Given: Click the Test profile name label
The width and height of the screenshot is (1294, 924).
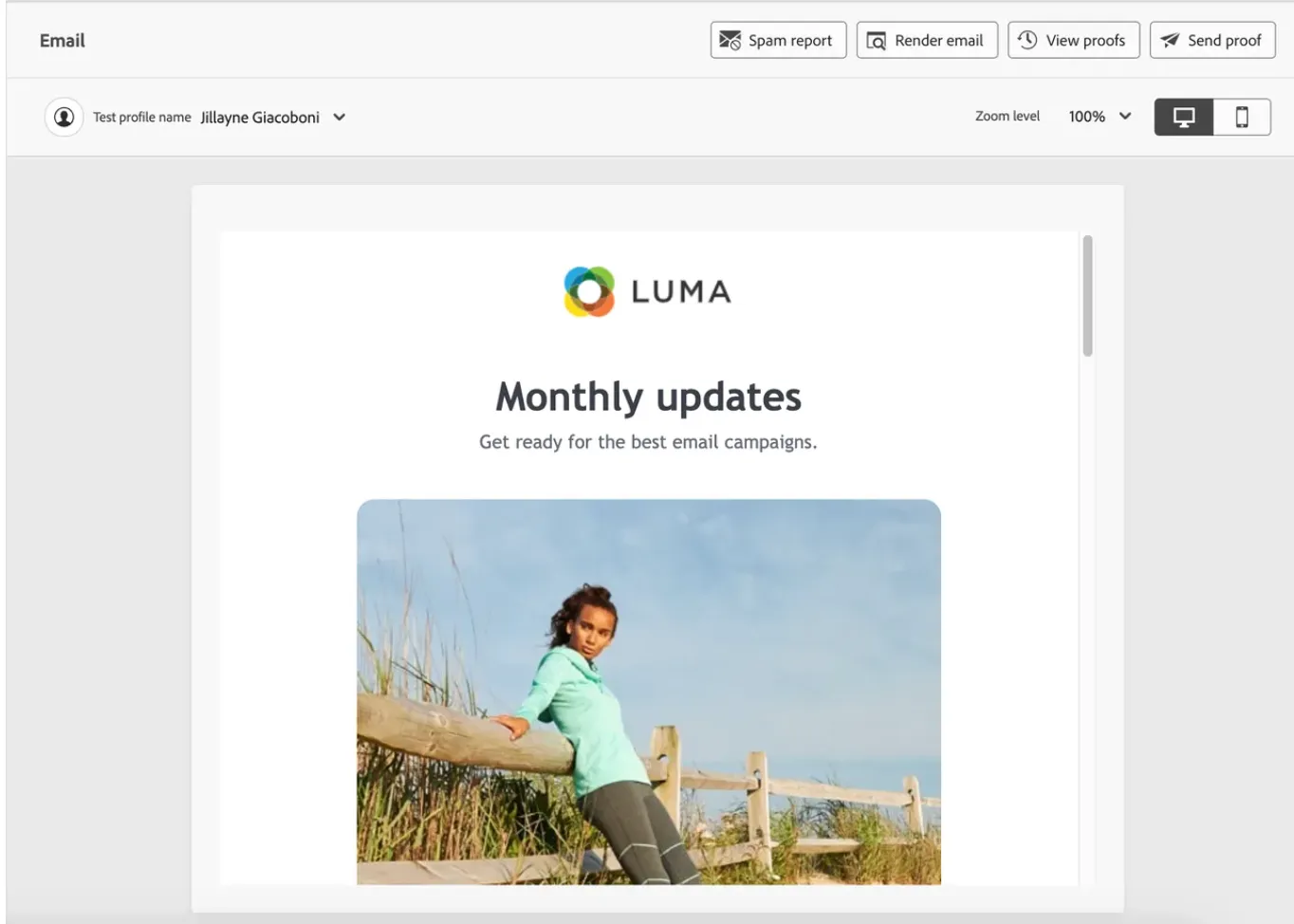Looking at the screenshot, I should [x=142, y=118].
